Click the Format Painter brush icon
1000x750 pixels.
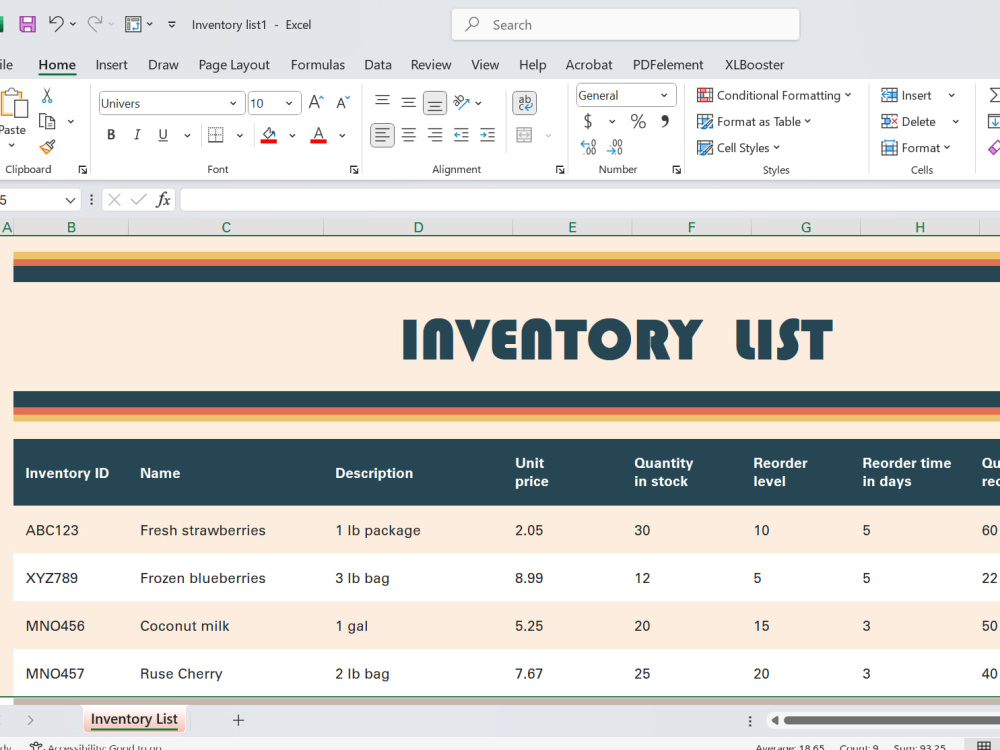pos(47,147)
